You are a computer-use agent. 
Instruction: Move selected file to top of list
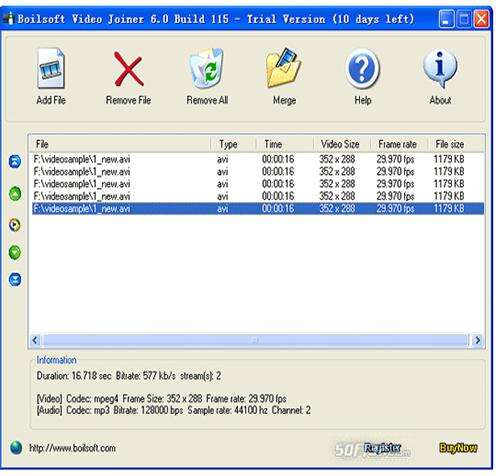point(15,161)
